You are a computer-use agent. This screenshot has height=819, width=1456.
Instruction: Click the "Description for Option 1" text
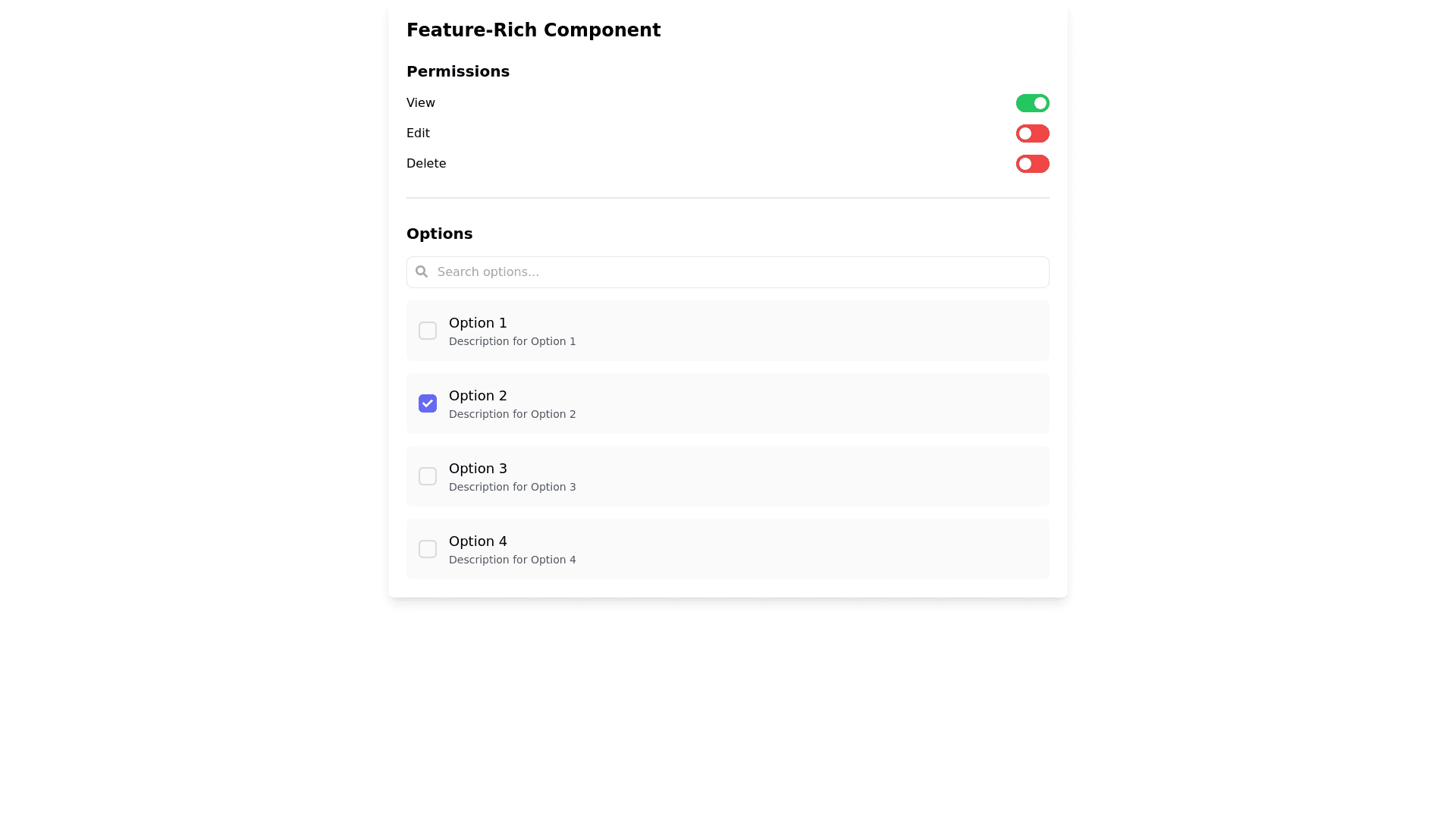coord(512,341)
